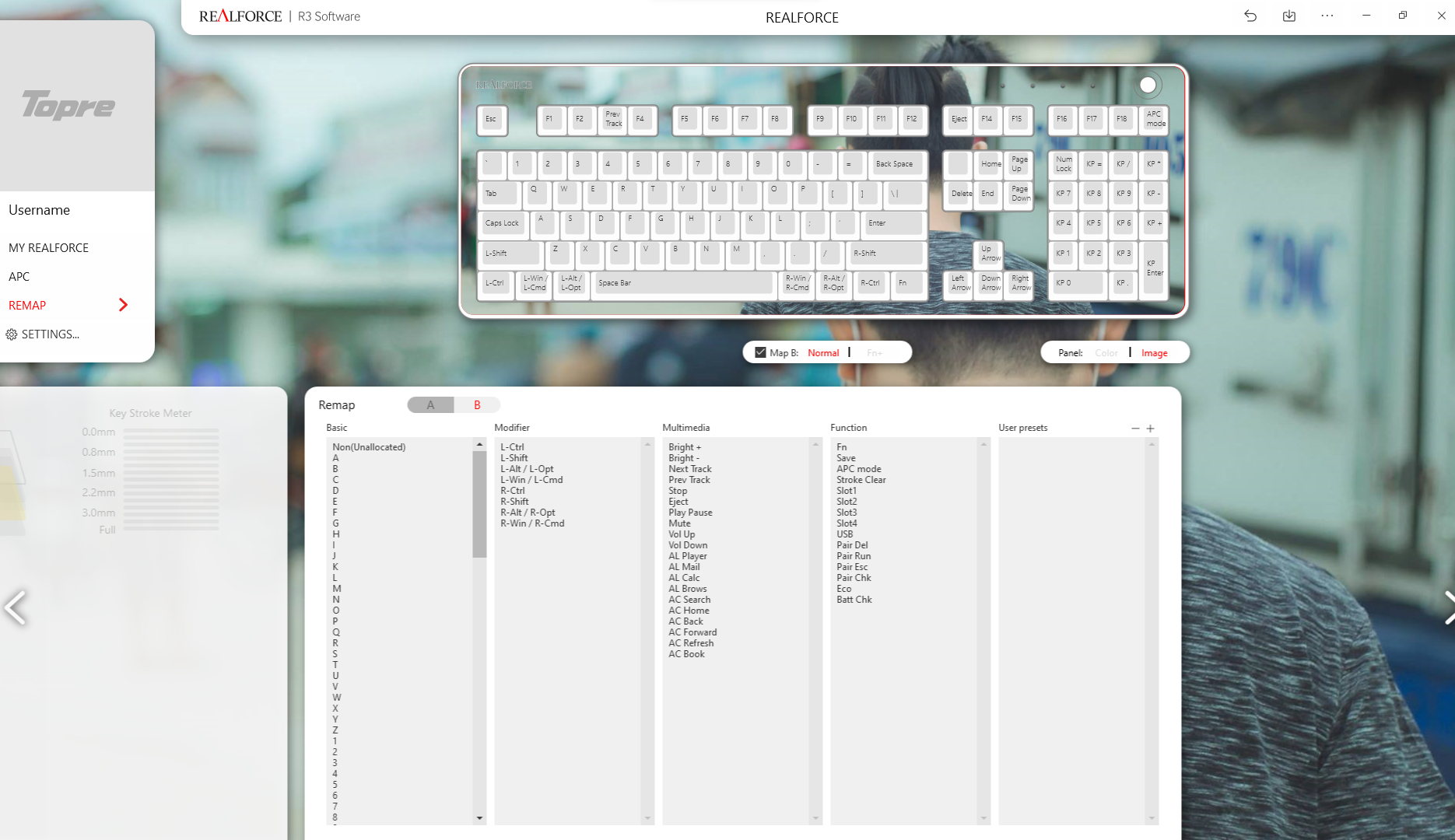Image resolution: width=1455 pixels, height=840 pixels.
Task: Select the Back Space key on keyboard map
Action: pyautogui.click(x=899, y=165)
